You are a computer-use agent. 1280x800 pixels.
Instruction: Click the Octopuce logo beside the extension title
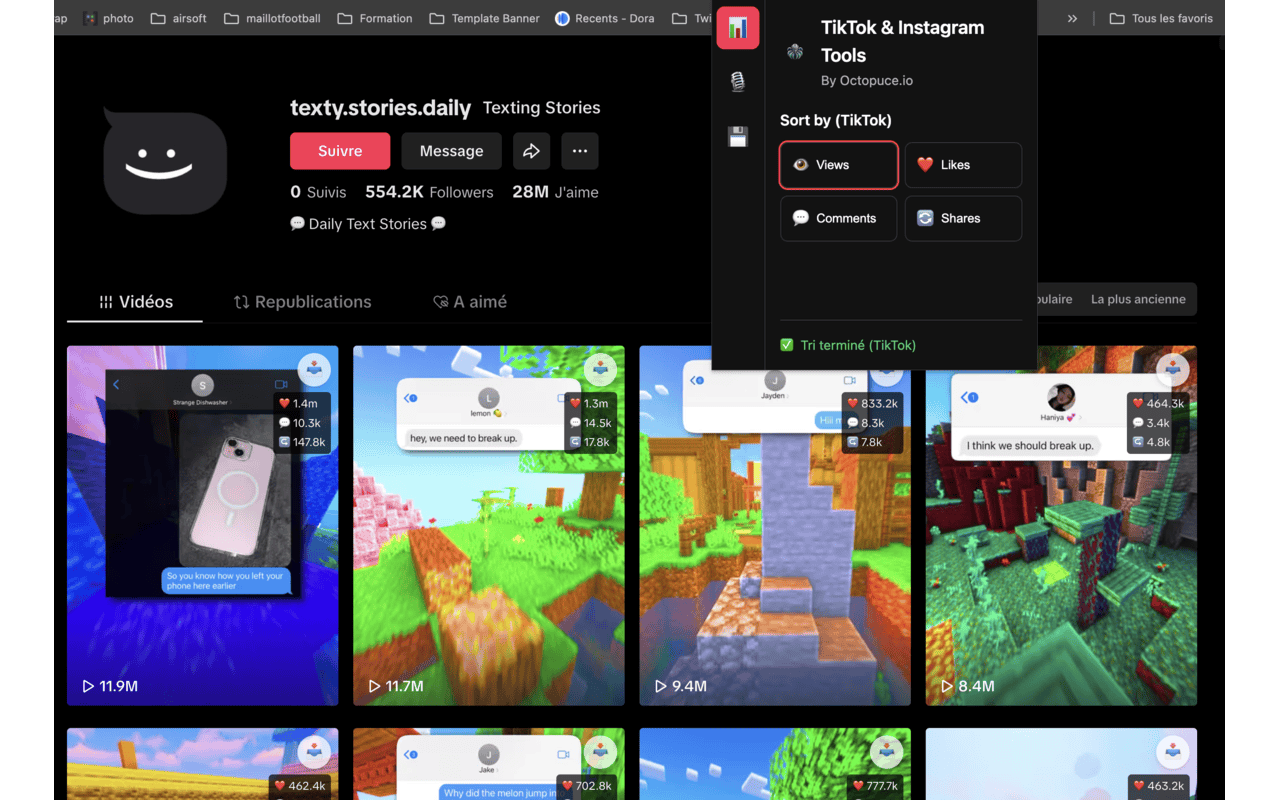pyautogui.click(x=795, y=52)
